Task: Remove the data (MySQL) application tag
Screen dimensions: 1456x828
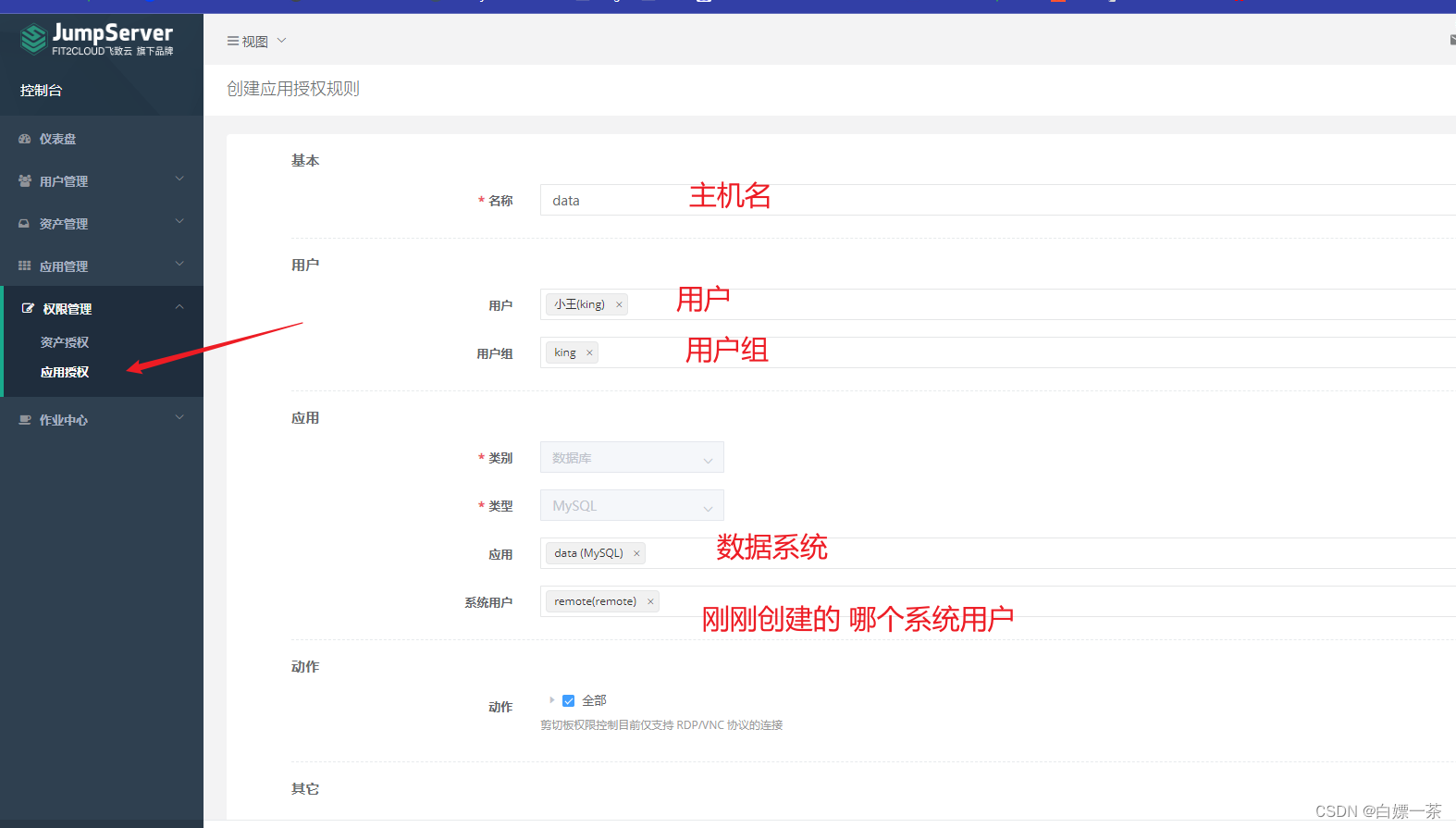Action: point(636,553)
